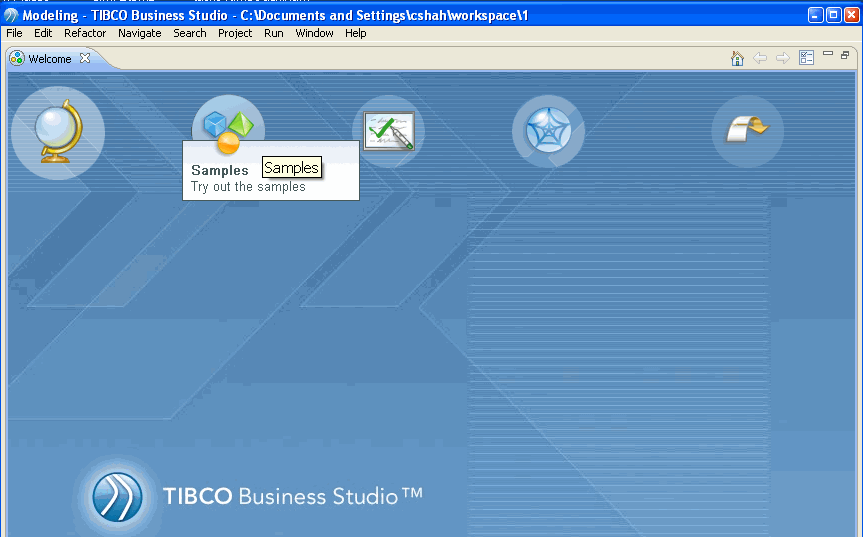Navigate forward with the right arrow
The width and height of the screenshot is (863, 537).
[x=783, y=58]
